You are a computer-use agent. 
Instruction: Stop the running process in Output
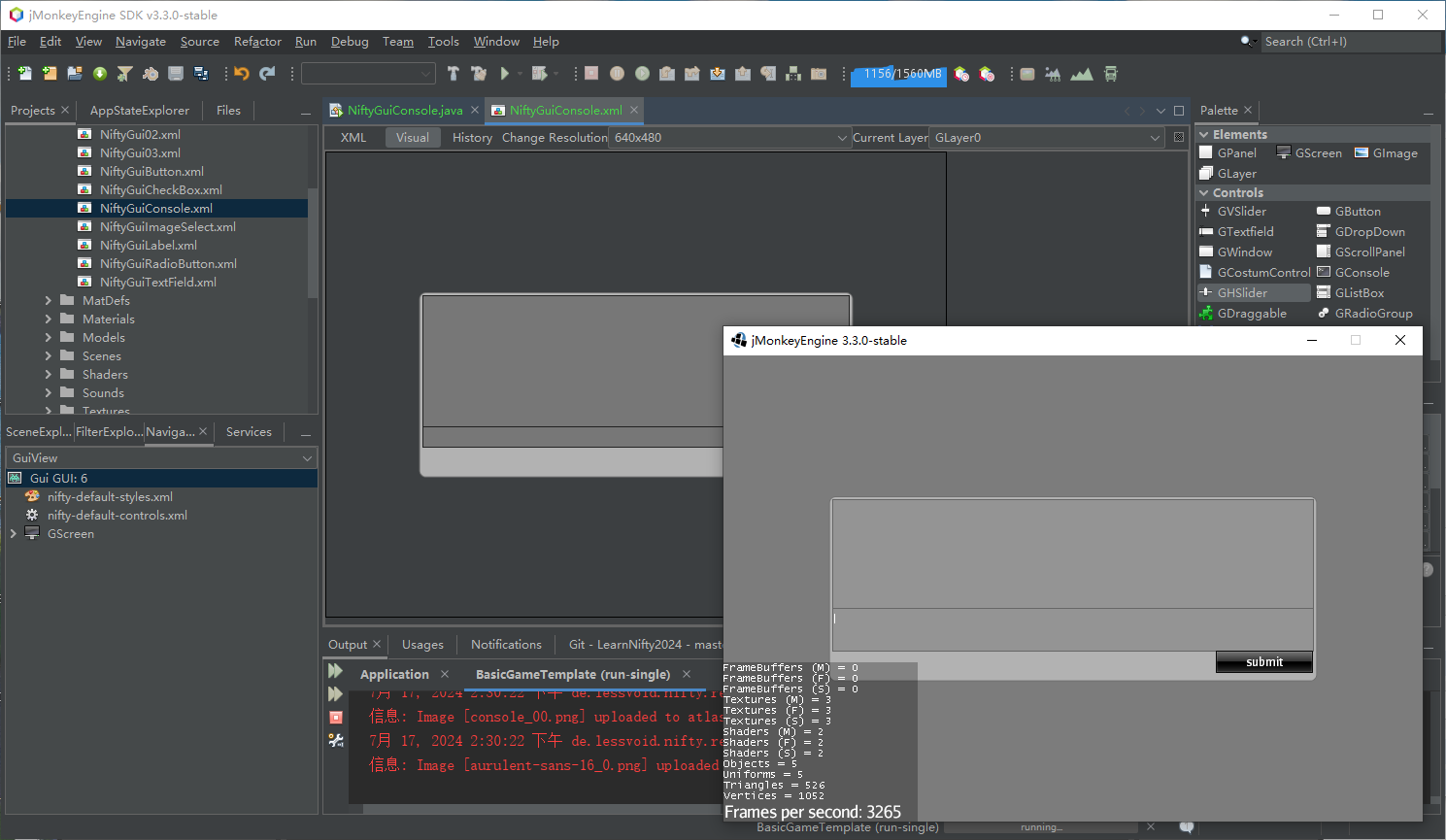[336, 718]
